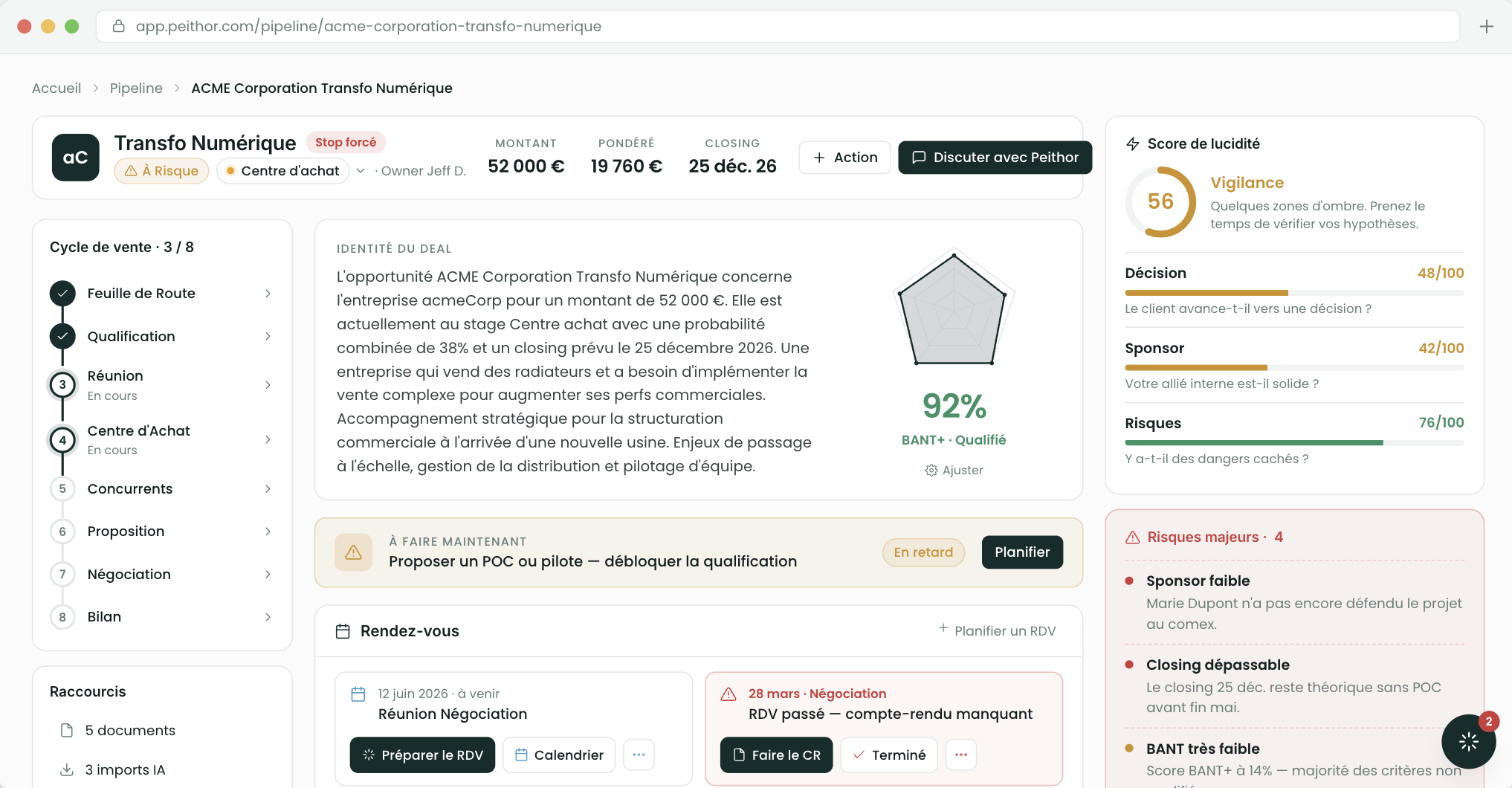Screen dimensions: 1512x788
Task: Click the lock icon in the address bar
Action: pos(118,26)
